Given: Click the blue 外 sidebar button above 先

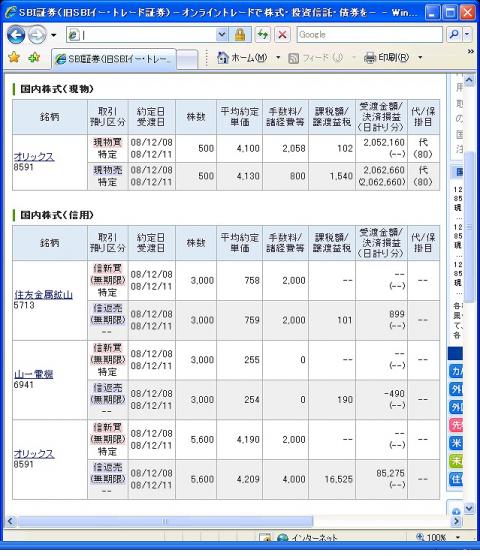Looking at the screenshot, I should [x=456, y=407].
